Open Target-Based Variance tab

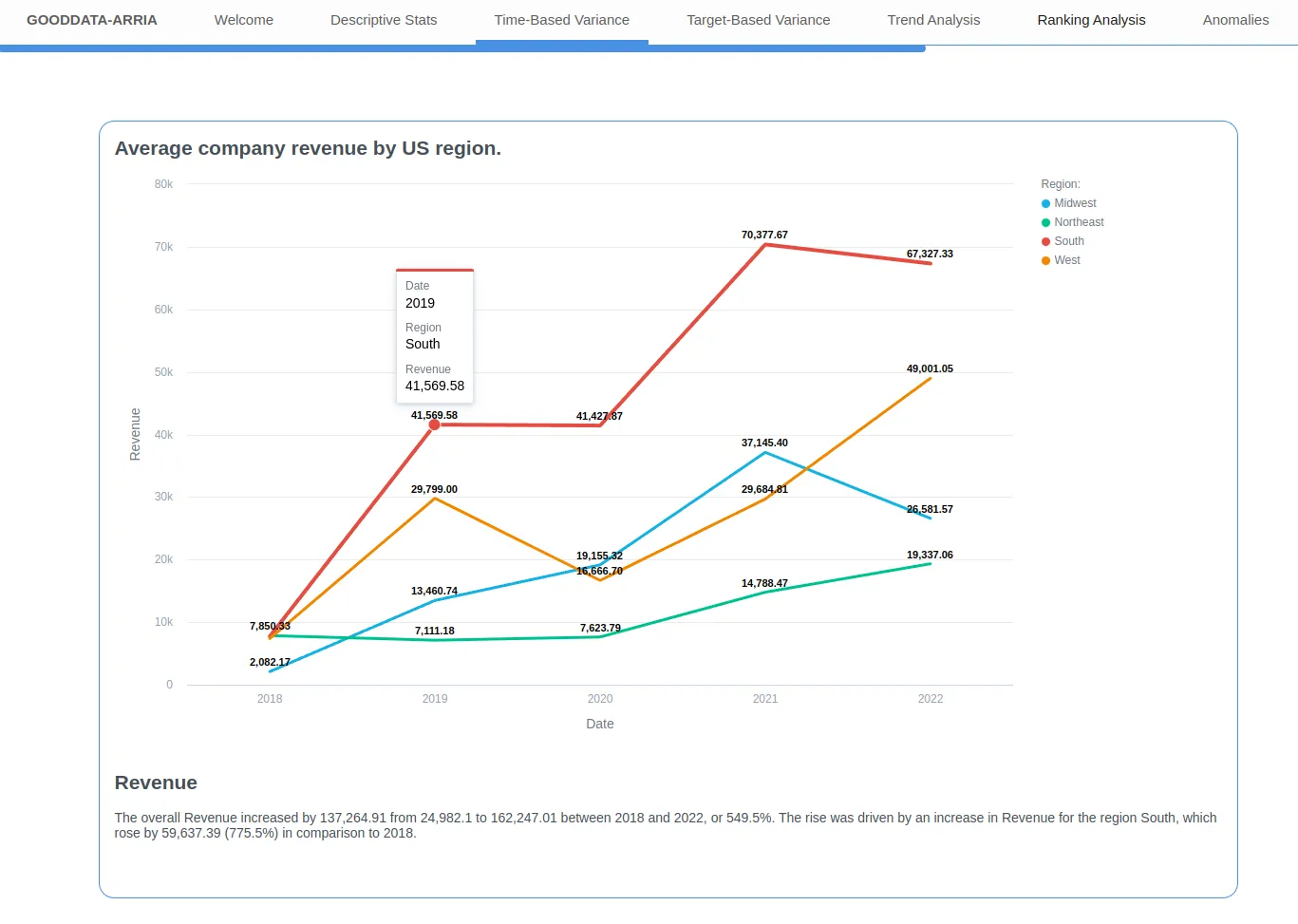point(758,20)
